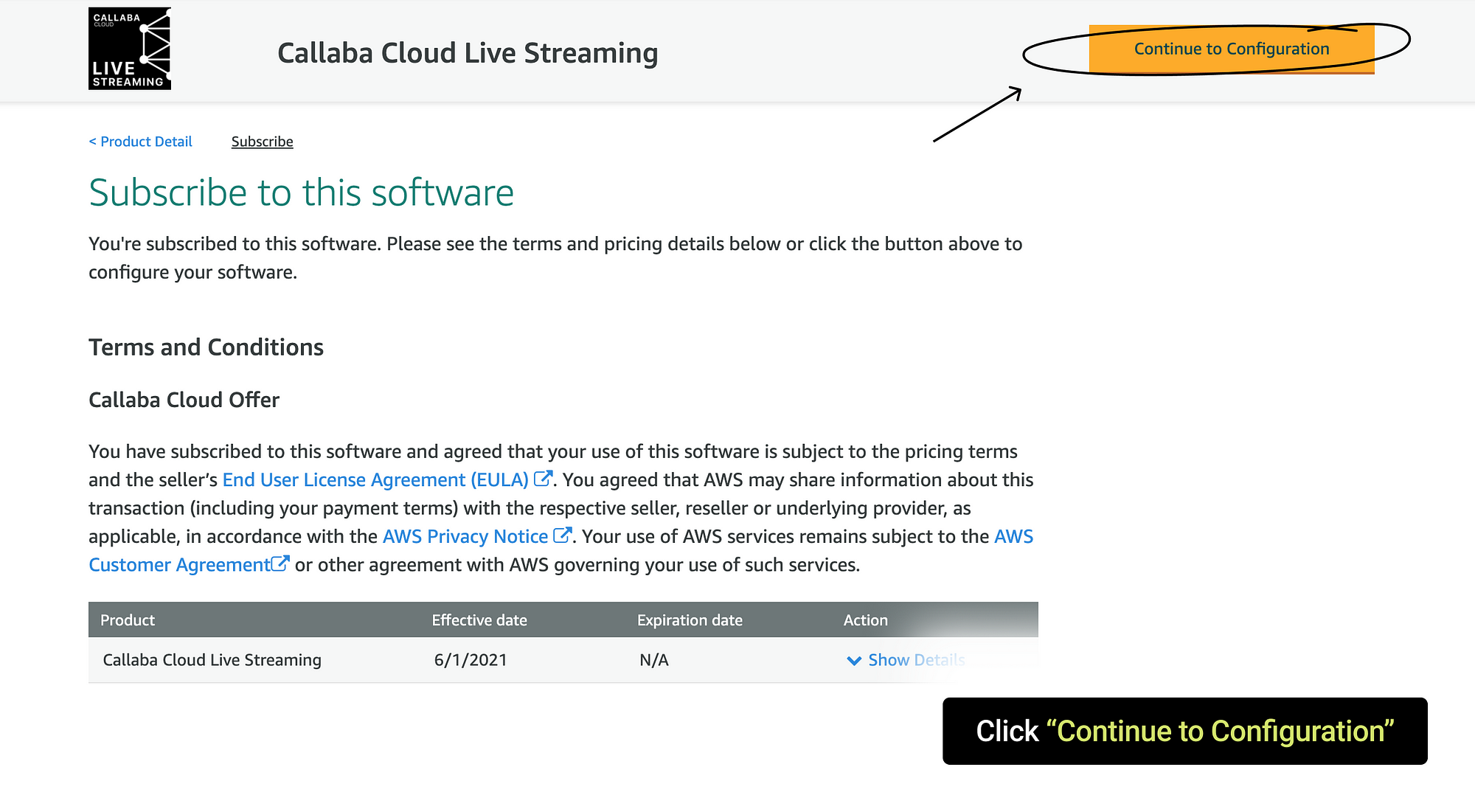The width and height of the screenshot is (1475, 812).
Task: Open the AWS Privacy Notice link
Action: click(x=465, y=537)
